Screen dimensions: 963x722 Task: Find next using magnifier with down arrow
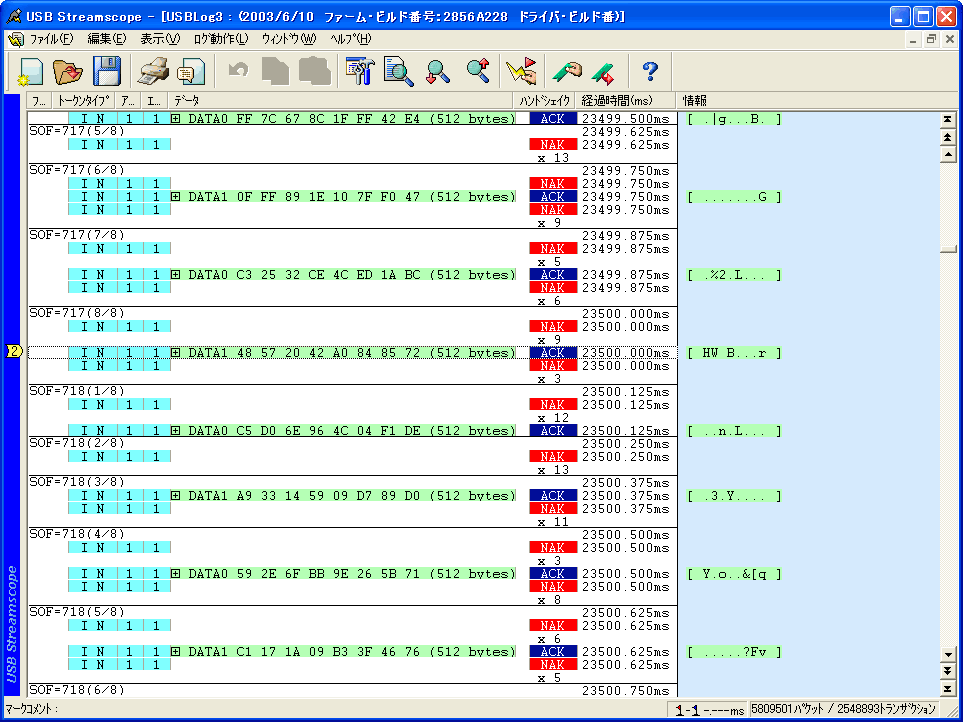pos(438,71)
